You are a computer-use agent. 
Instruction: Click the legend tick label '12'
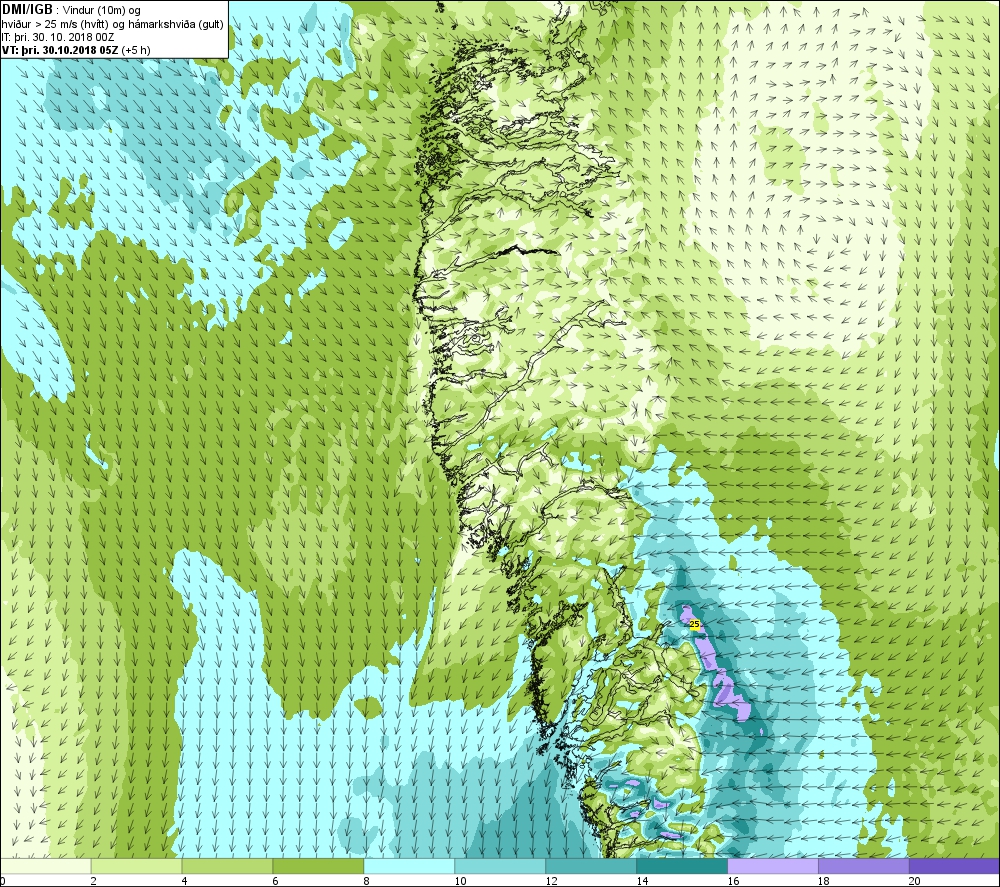tap(551, 881)
